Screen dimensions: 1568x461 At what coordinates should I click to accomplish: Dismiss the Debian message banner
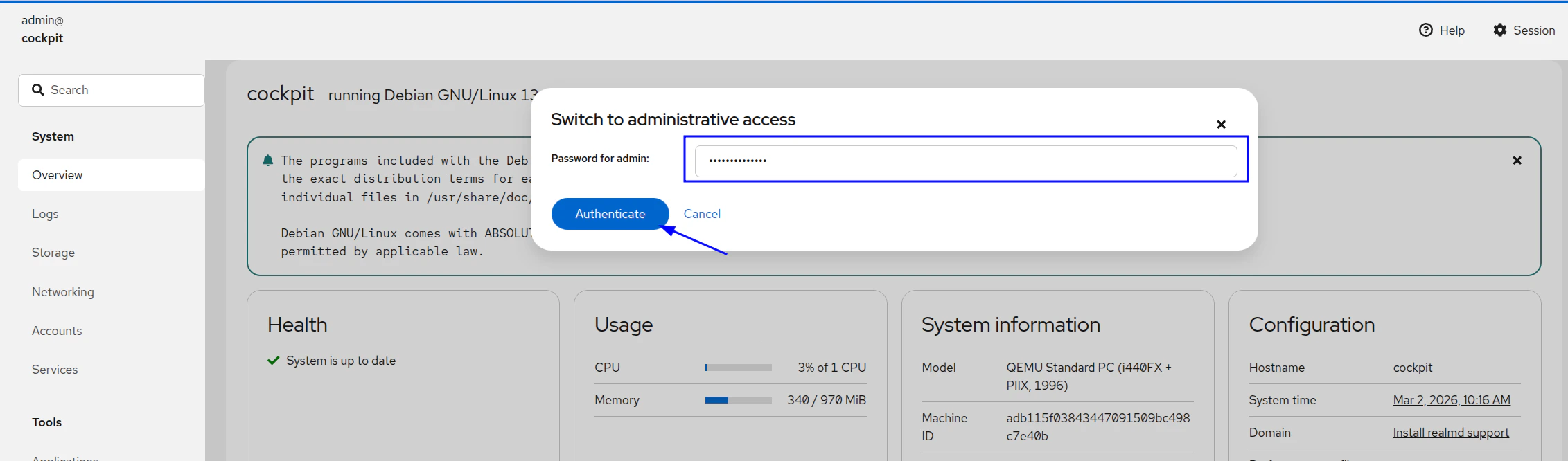(1517, 161)
